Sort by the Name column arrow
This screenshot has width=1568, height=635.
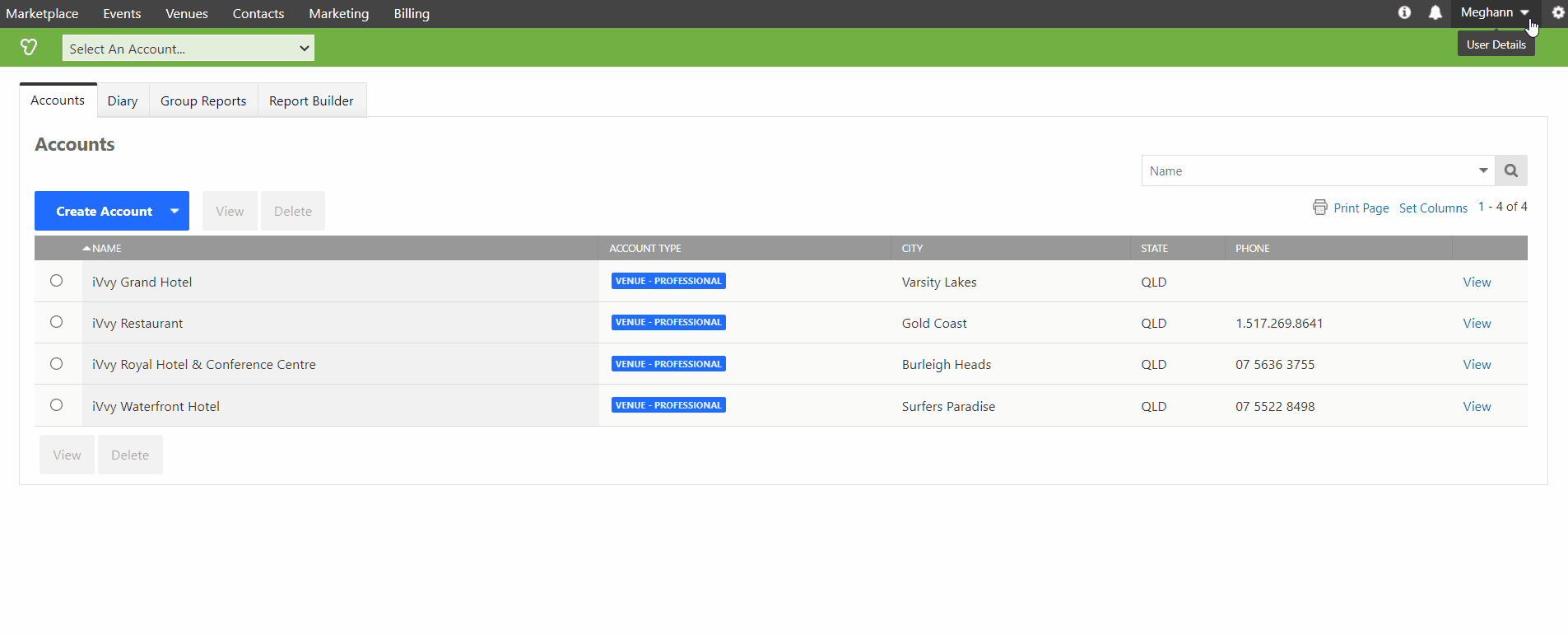tap(86, 248)
